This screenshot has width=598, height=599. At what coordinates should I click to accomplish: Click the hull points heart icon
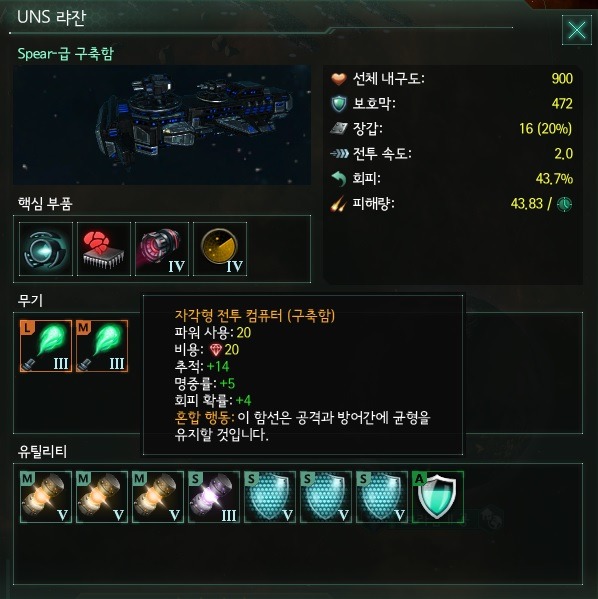click(339, 79)
